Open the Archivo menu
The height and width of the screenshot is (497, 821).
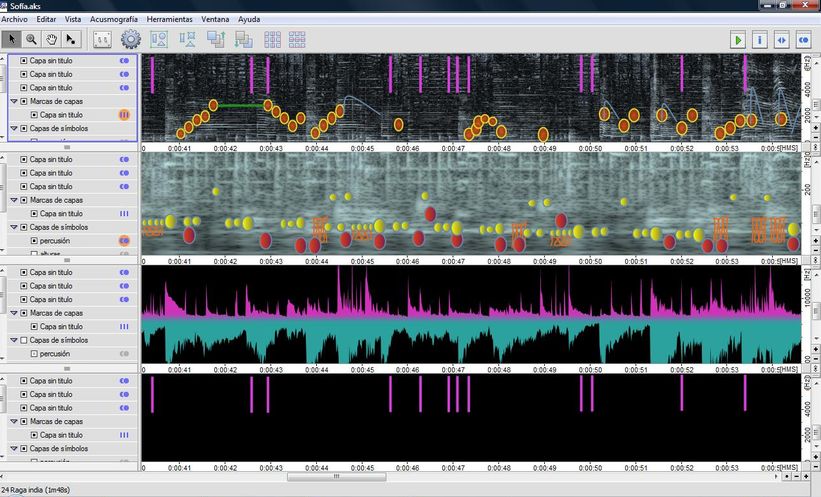click(x=15, y=19)
